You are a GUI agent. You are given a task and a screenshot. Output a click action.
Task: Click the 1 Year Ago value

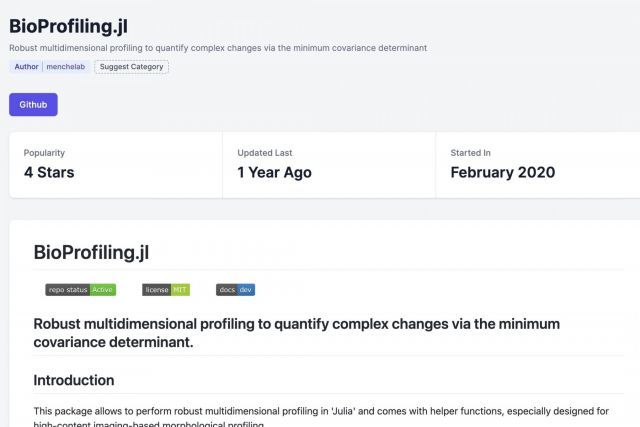click(x=274, y=172)
